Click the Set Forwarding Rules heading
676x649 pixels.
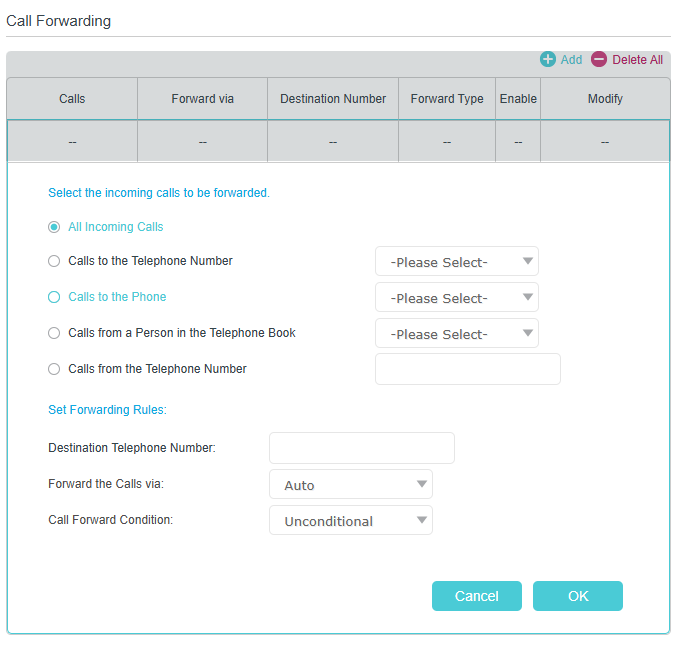click(x=107, y=410)
